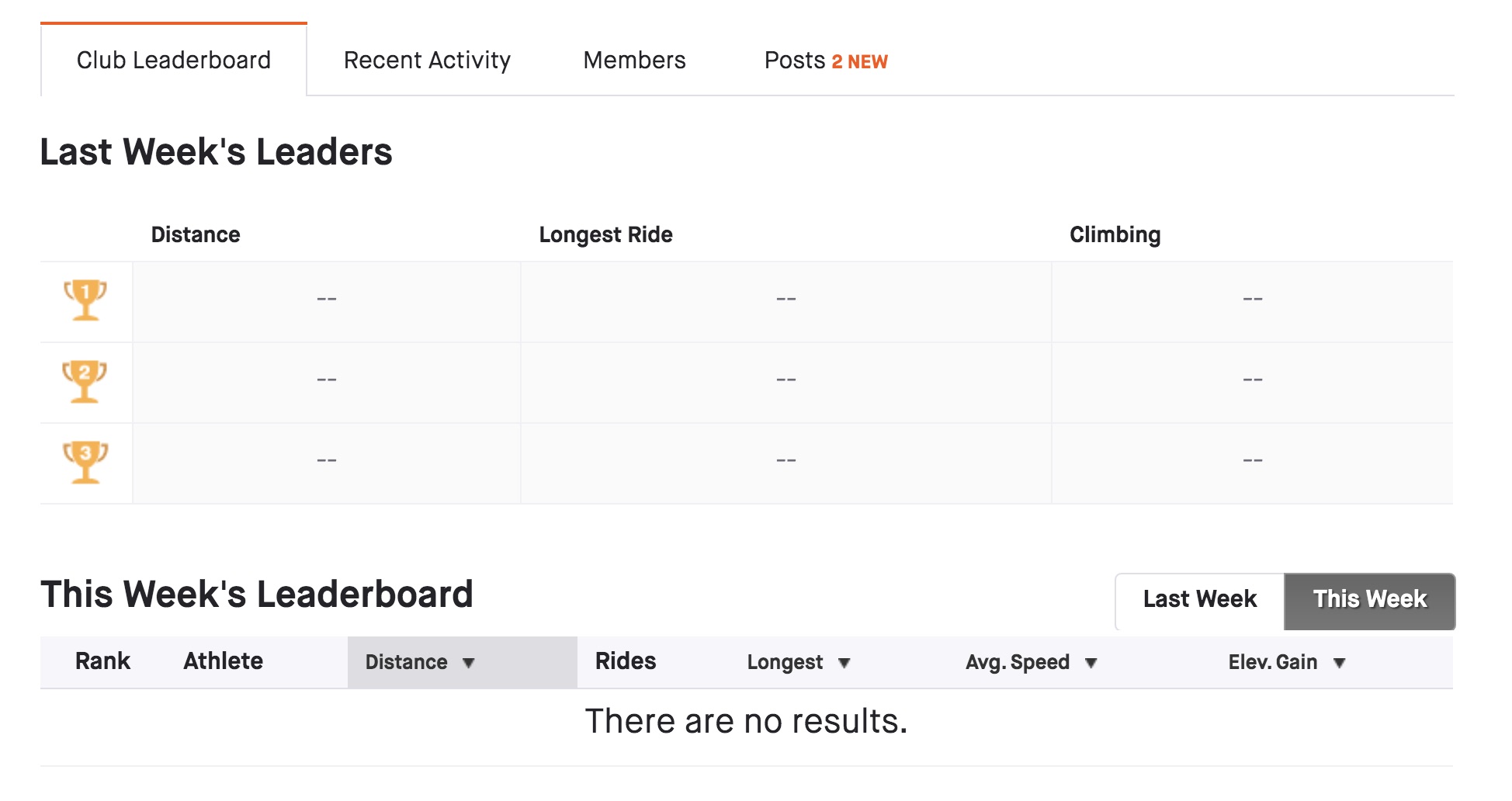Click the Rides column header
Viewport: 1512px width, 801px height.
(626, 661)
